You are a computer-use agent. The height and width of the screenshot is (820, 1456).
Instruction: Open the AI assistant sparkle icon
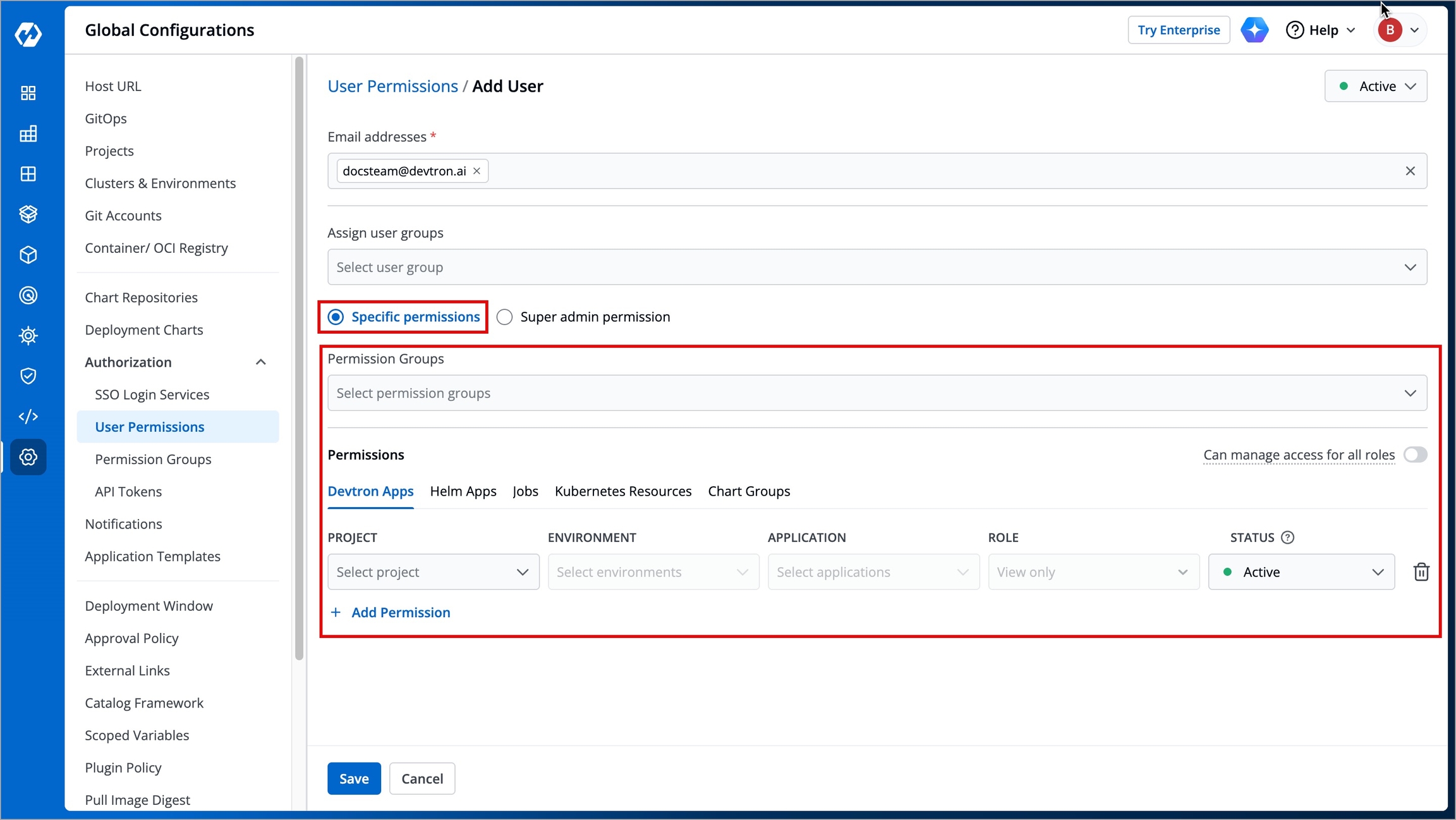[x=1254, y=30]
